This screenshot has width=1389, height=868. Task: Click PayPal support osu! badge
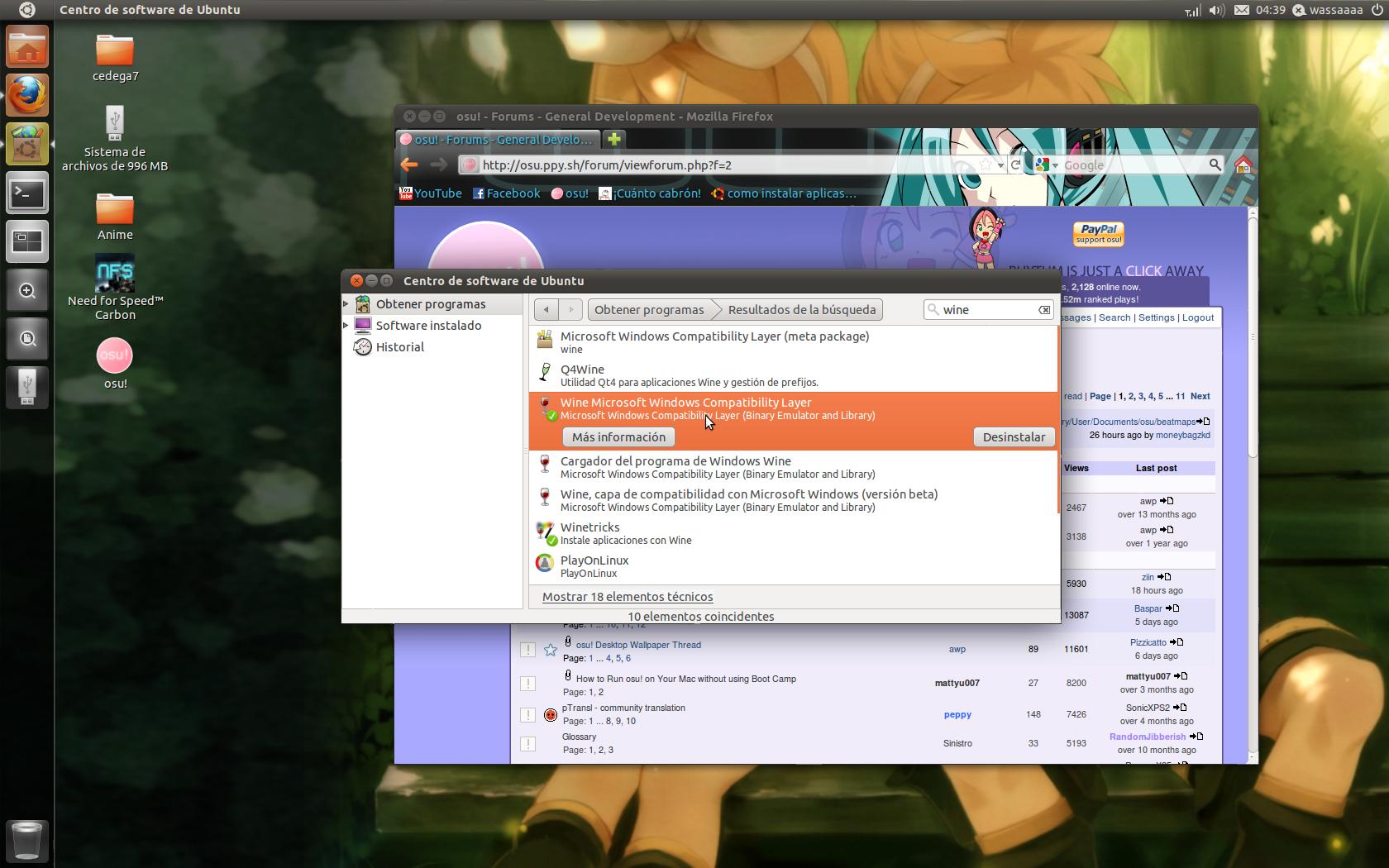(1098, 234)
